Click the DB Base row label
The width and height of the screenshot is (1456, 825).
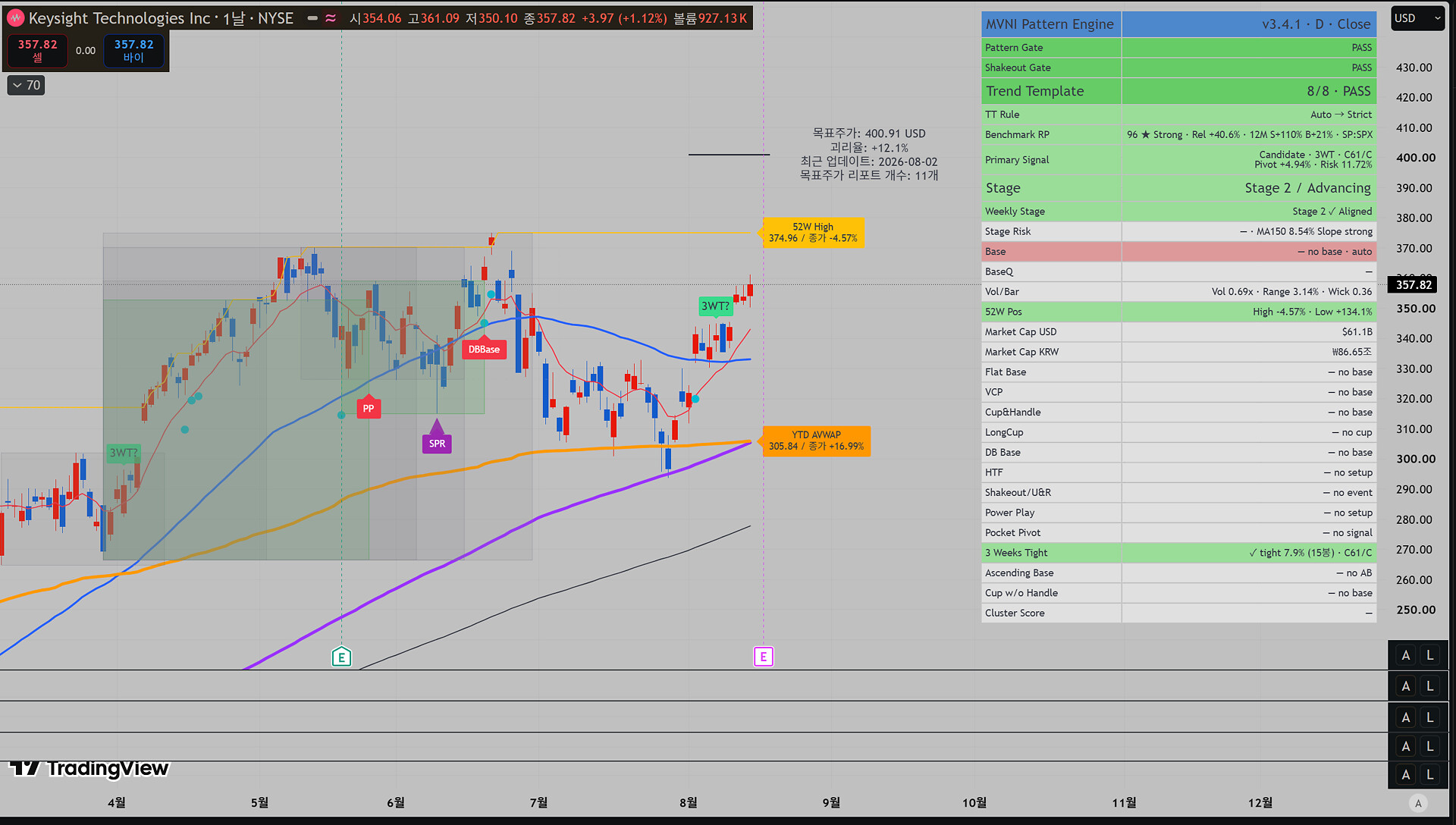1003,453
